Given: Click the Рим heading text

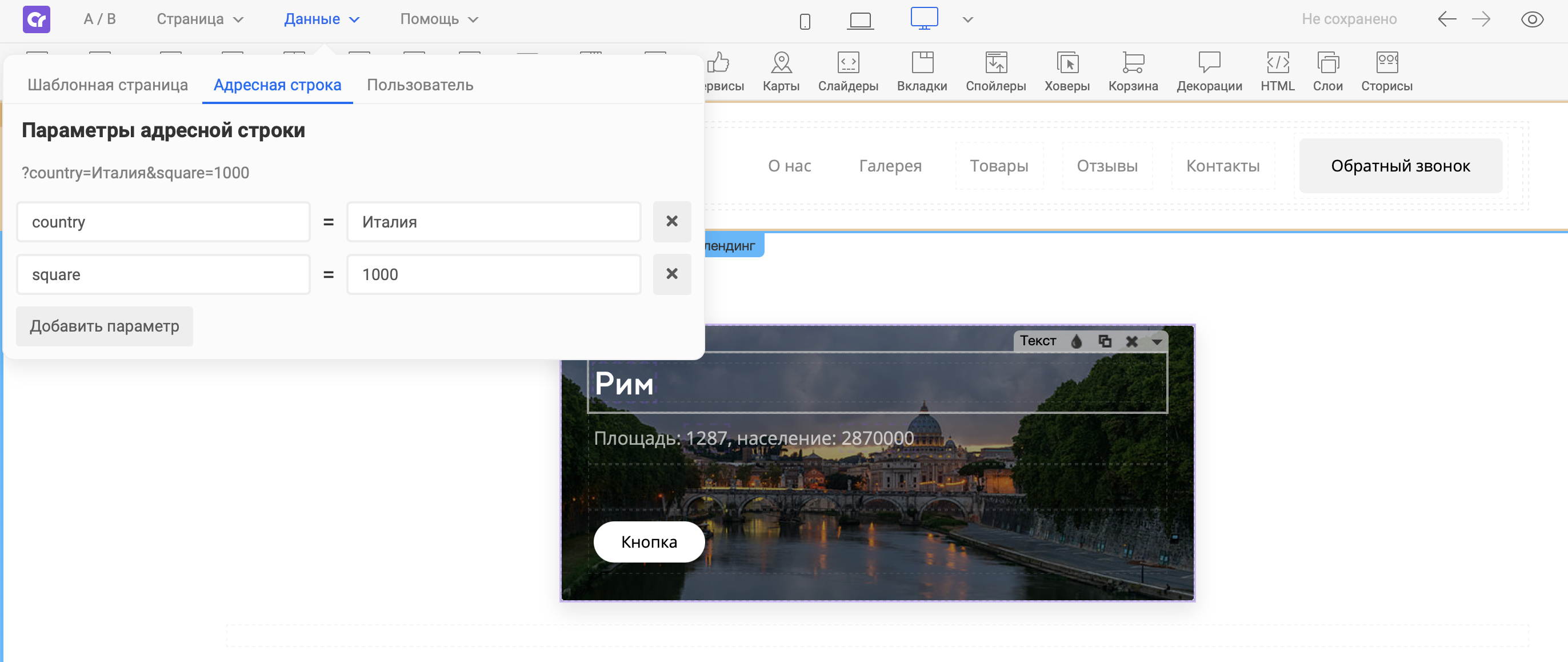Looking at the screenshot, I should tap(624, 384).
